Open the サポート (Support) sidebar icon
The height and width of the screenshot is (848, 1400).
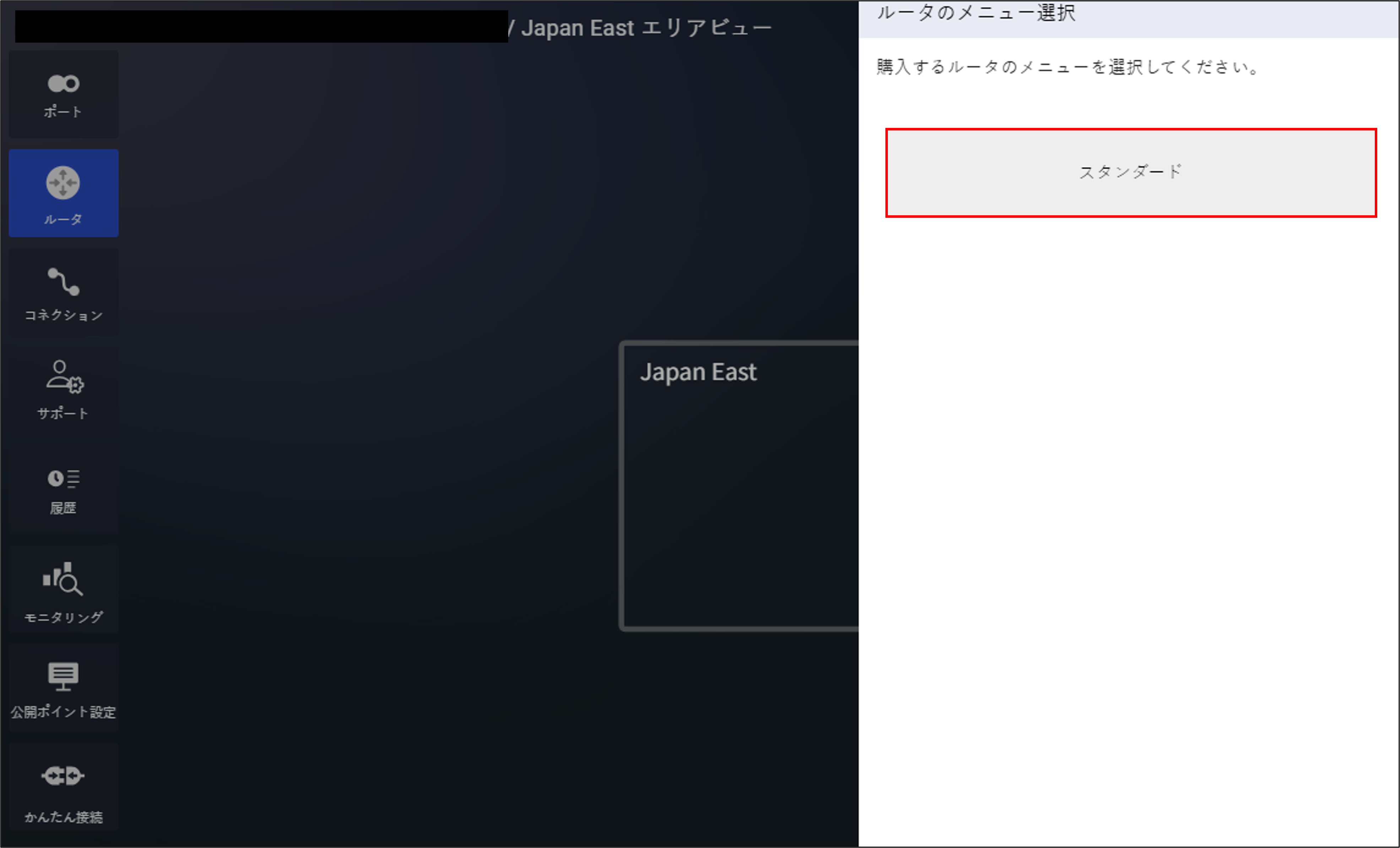pos(64,391)
